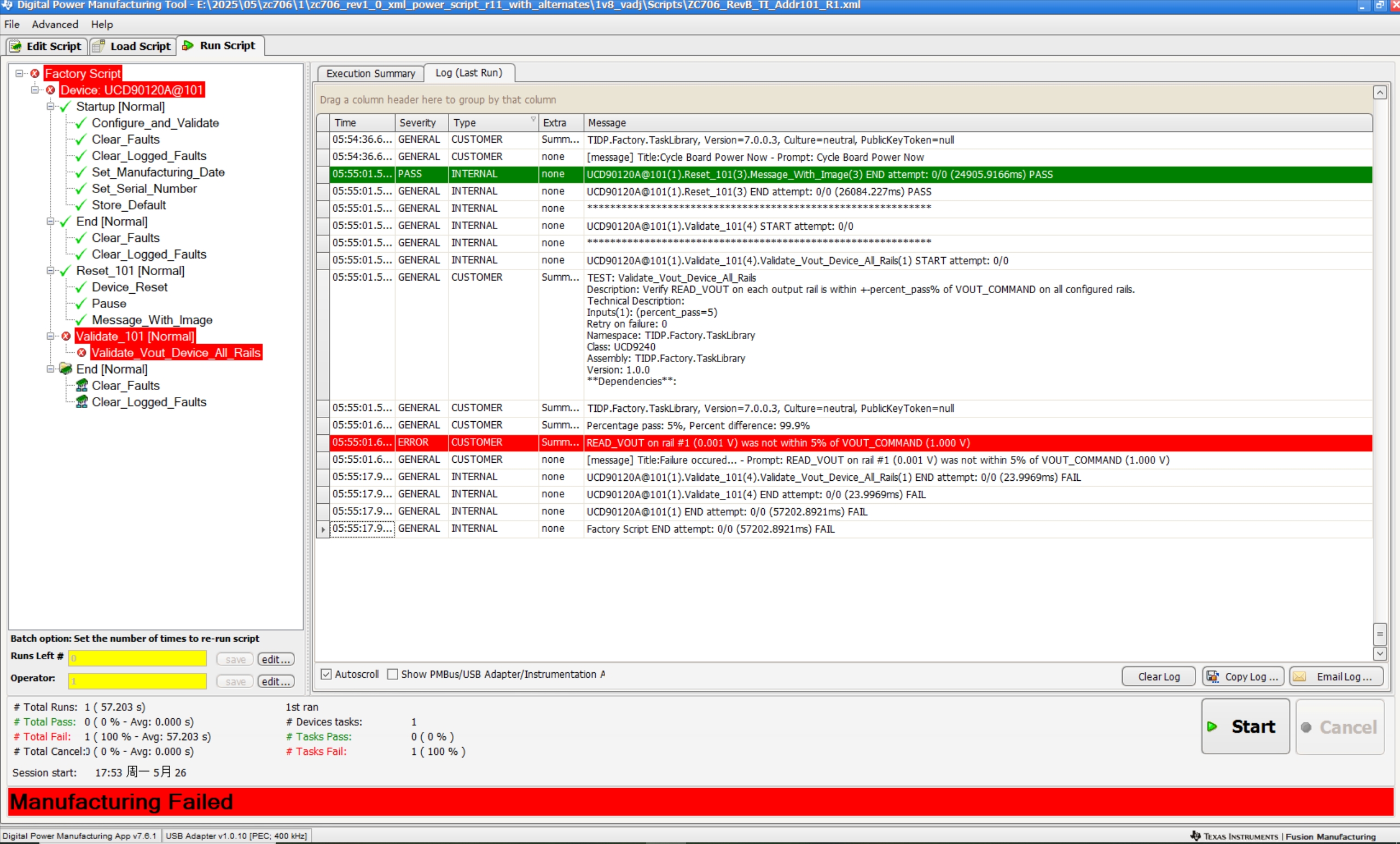
Task: Collapse the Validate_101 [Normal] node
Action: click(50, 336)
